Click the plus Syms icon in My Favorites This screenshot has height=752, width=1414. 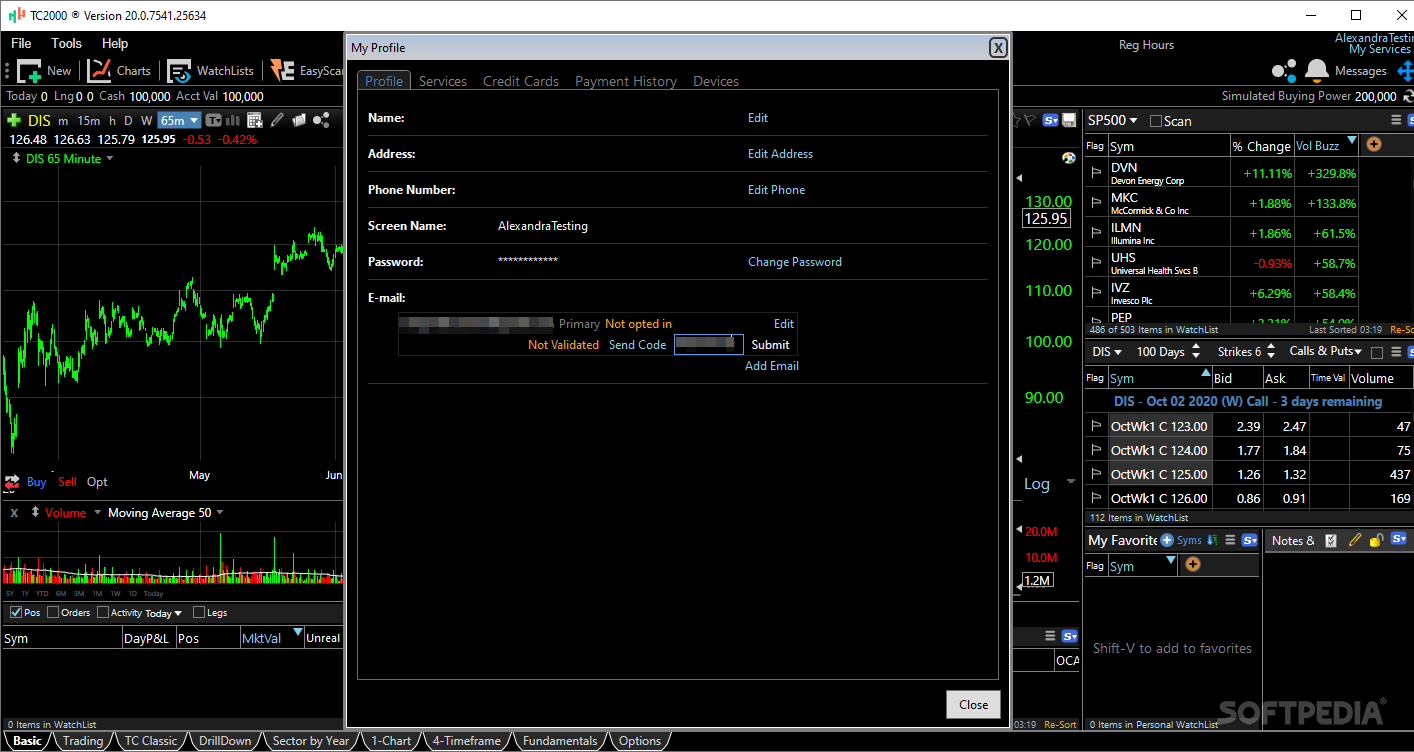pos(1167,540)
